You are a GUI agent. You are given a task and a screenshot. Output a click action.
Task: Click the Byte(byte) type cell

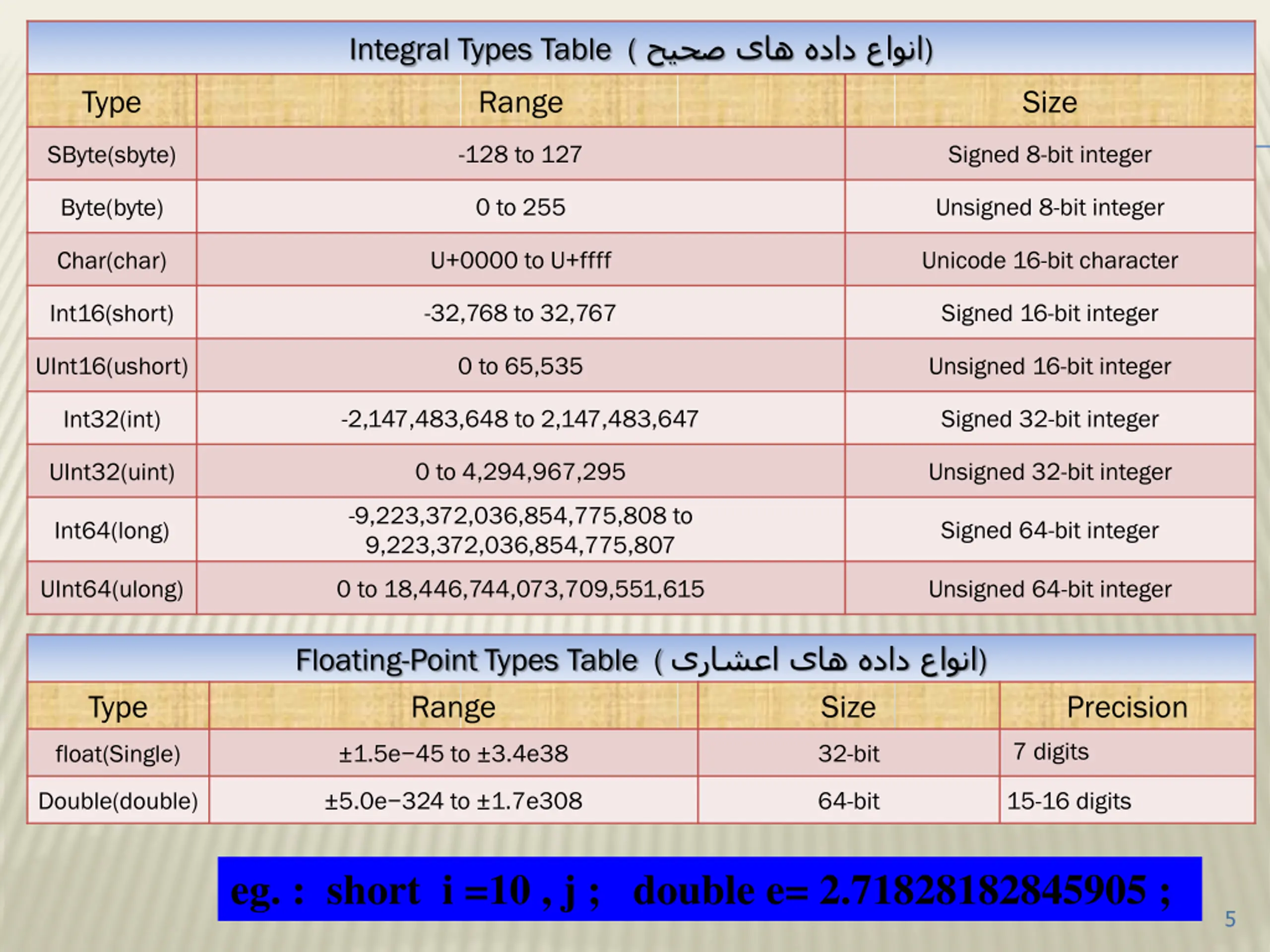(x=112, y=207)
